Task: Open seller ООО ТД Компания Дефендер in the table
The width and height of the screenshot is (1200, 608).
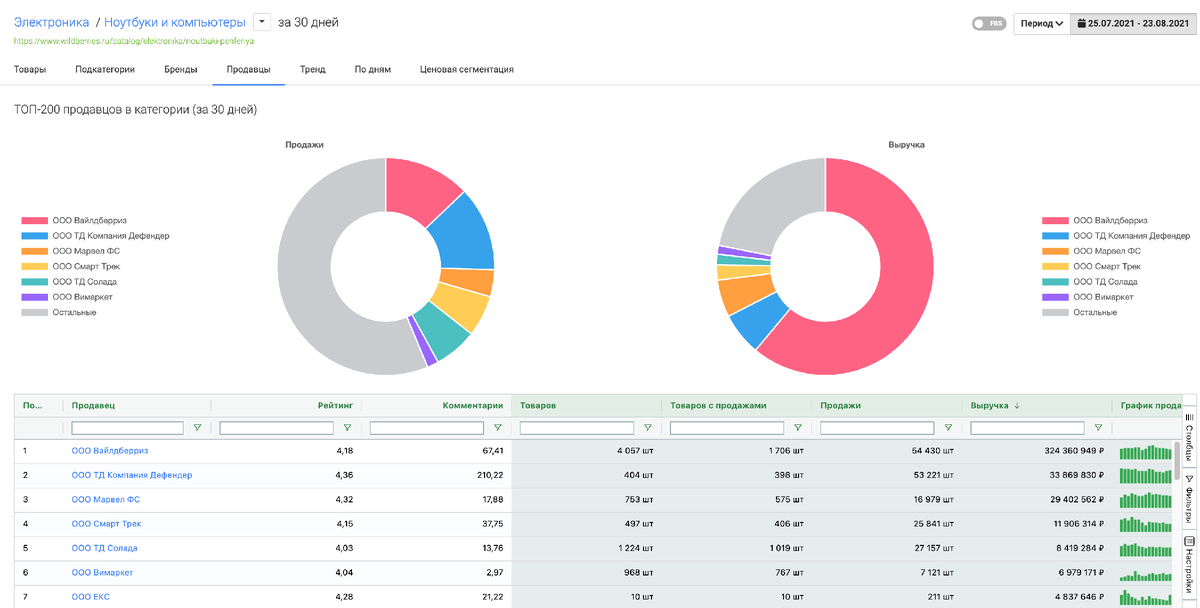Action: [132, 475]
